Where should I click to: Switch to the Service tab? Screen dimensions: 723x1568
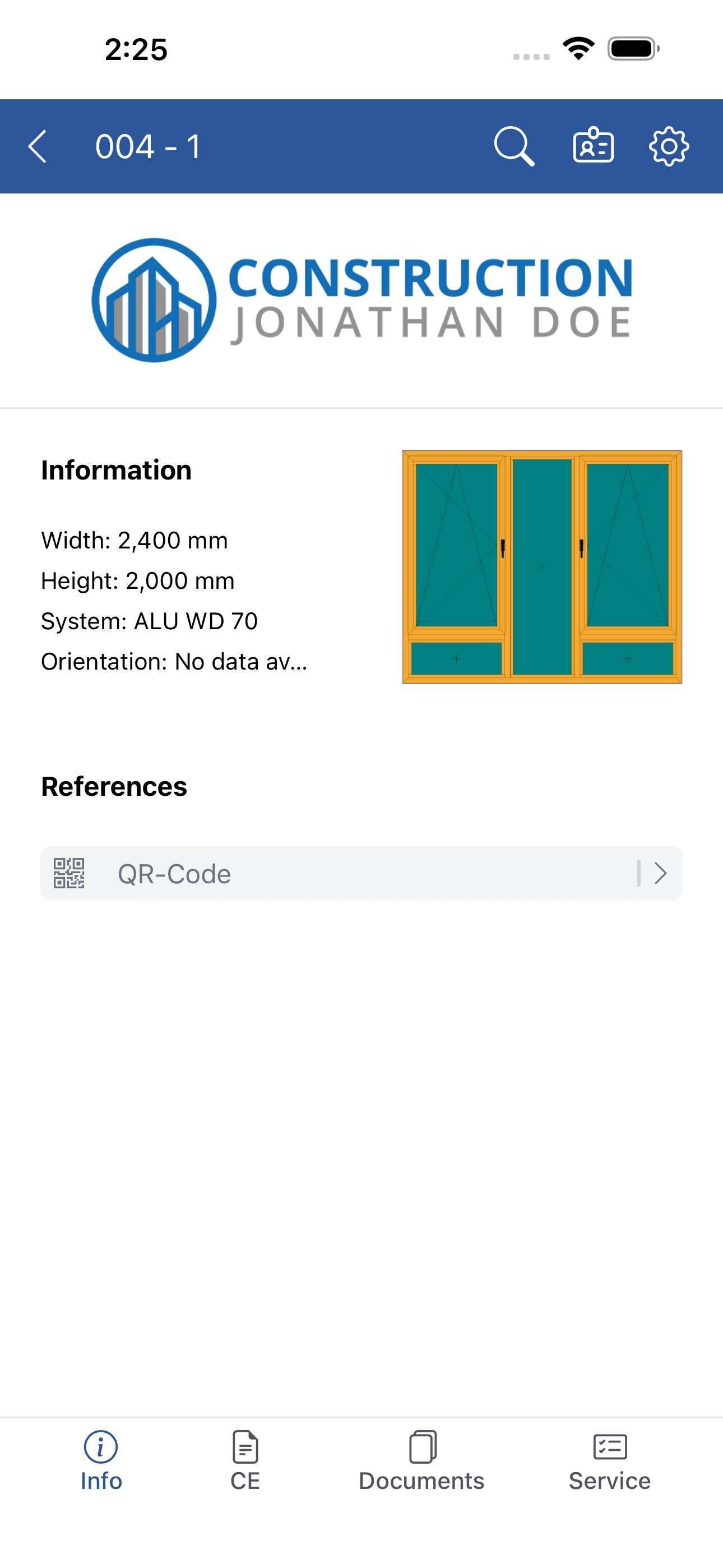pos(610,1461)
